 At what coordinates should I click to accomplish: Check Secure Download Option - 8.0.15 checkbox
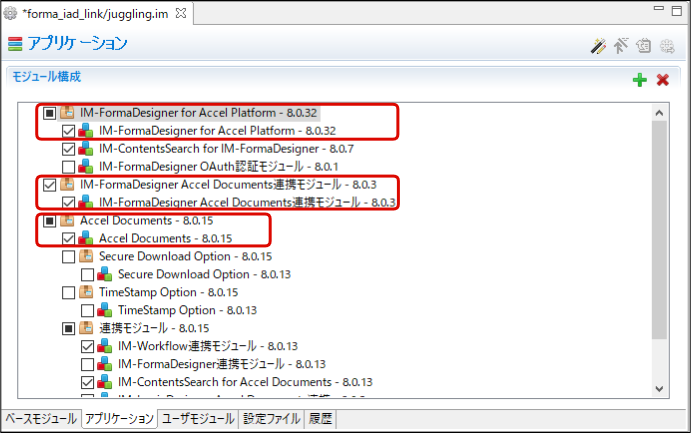point(68,257)
